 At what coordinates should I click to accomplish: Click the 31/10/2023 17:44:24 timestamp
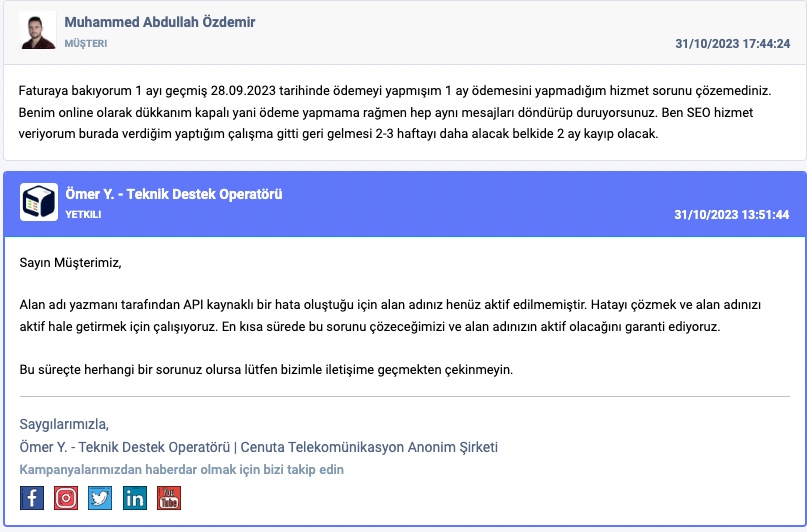[x=732, y=44]
